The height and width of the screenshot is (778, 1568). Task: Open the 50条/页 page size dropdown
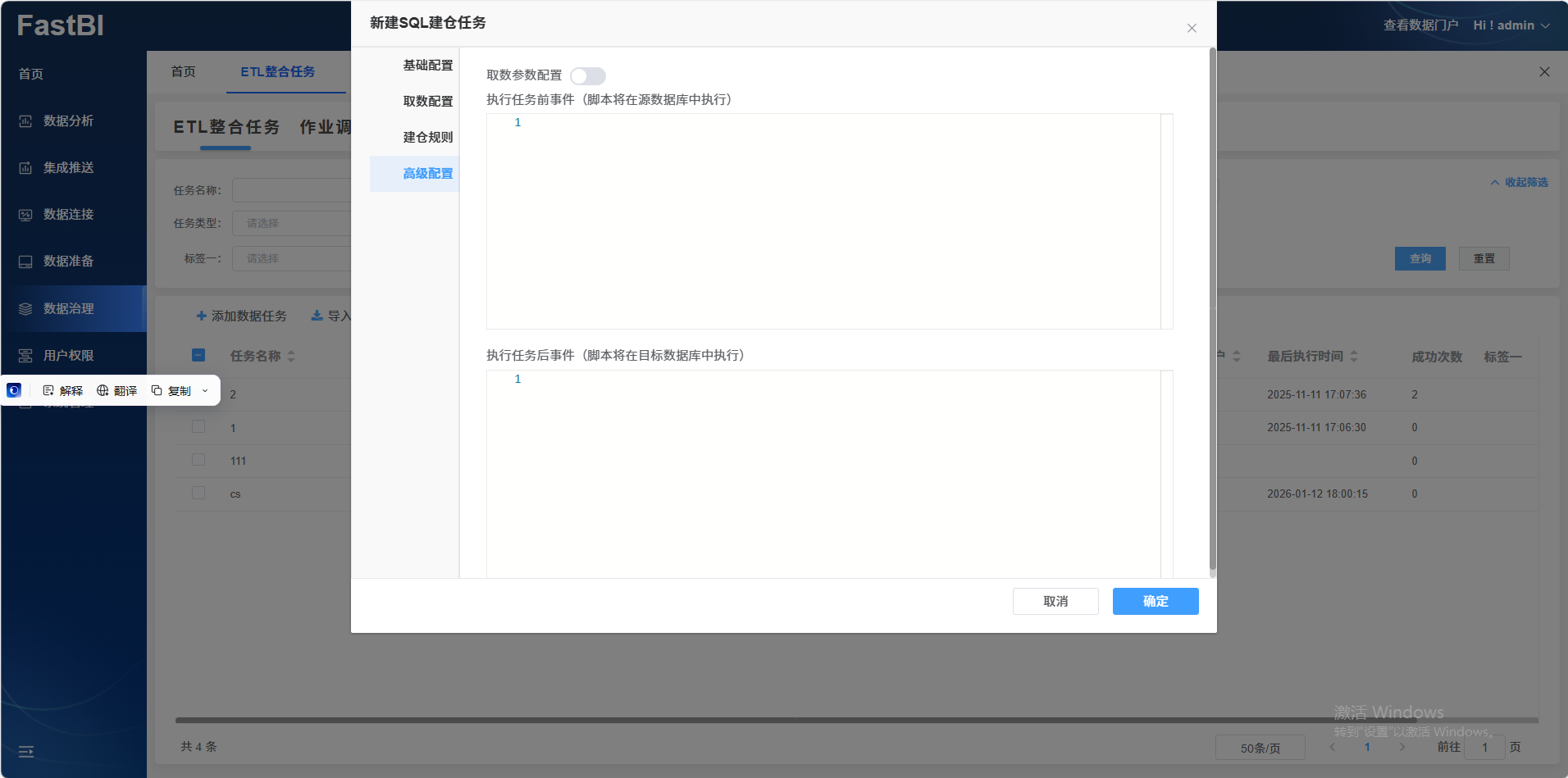point(1260,748)
